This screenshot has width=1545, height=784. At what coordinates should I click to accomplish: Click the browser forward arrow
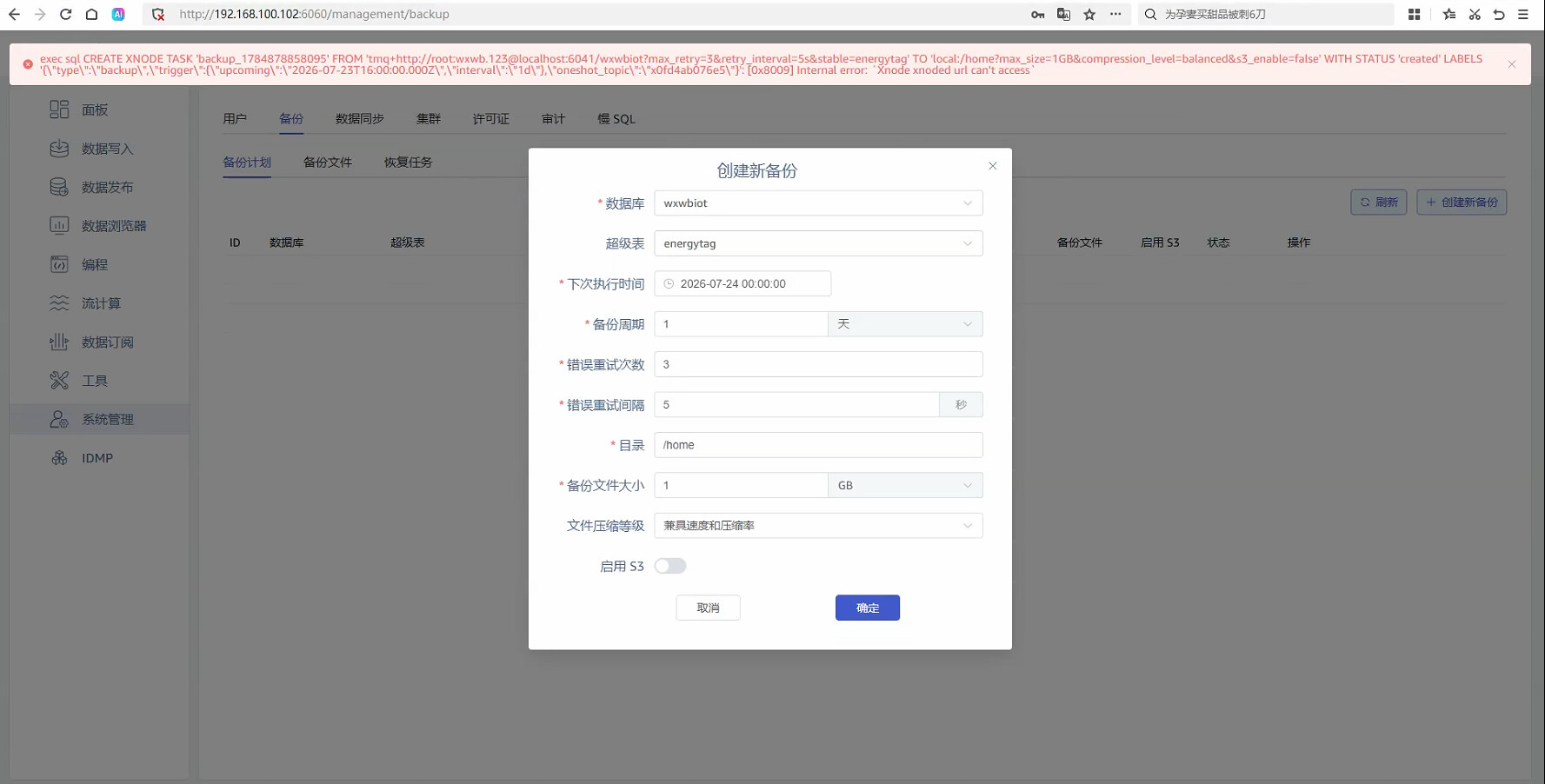pos(40,14)
